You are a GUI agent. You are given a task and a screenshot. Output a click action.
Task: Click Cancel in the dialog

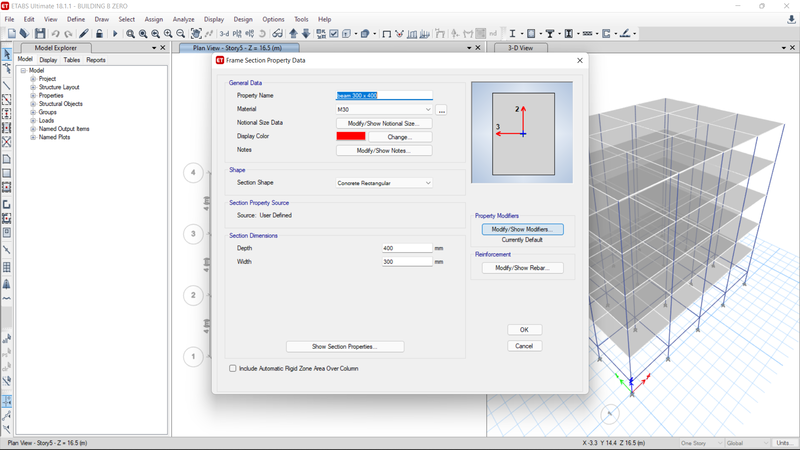(524, 346)
